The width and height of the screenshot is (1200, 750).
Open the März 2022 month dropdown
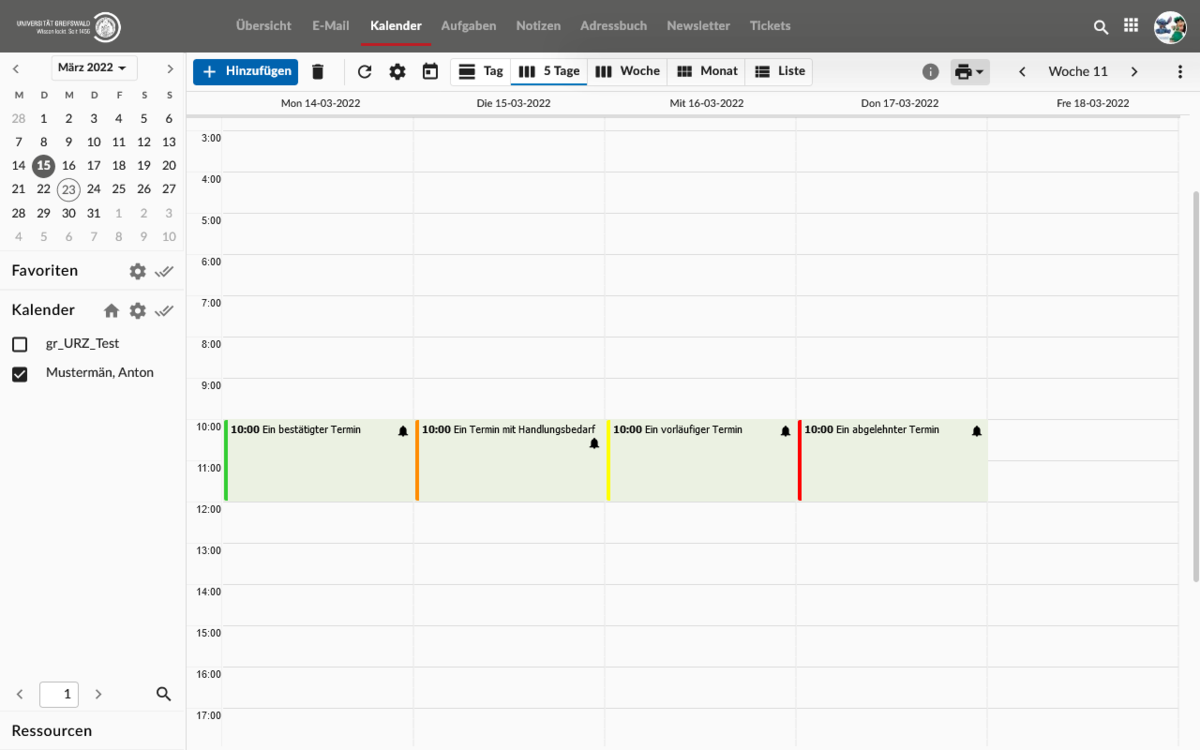tap(94, 68)
